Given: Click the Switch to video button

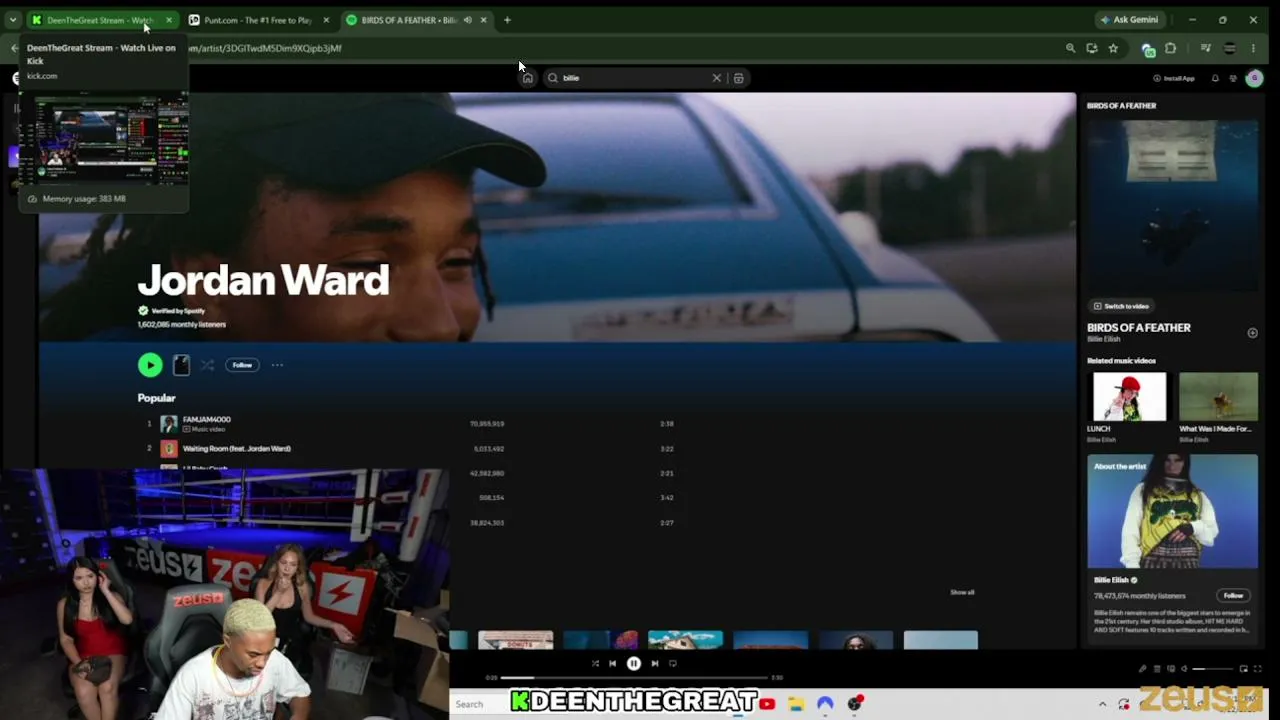Looking at the screenshot, I should pos(1121,306).
